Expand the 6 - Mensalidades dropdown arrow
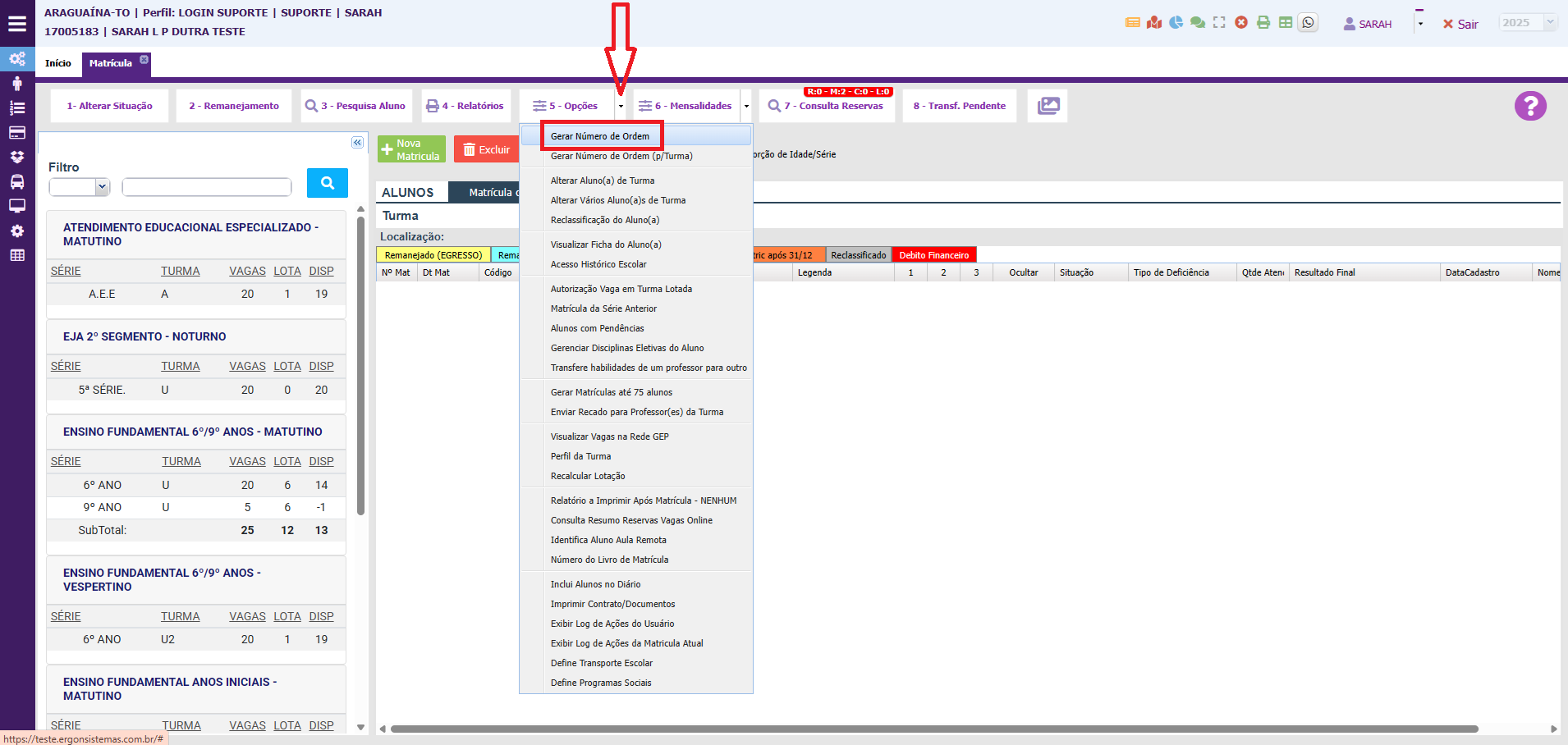 click(x=746, y=106)
